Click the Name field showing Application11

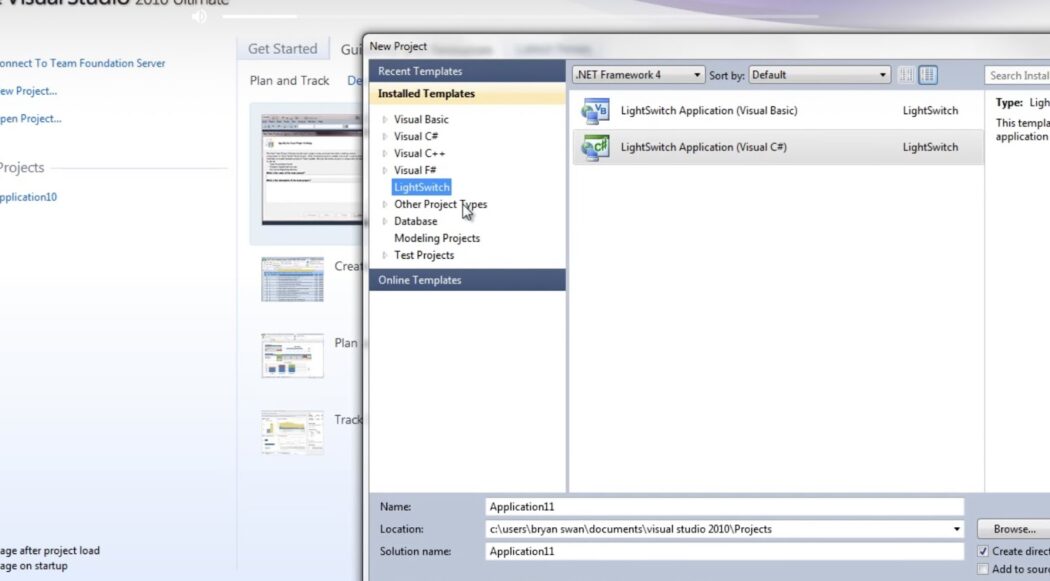[x=723, y=506]
